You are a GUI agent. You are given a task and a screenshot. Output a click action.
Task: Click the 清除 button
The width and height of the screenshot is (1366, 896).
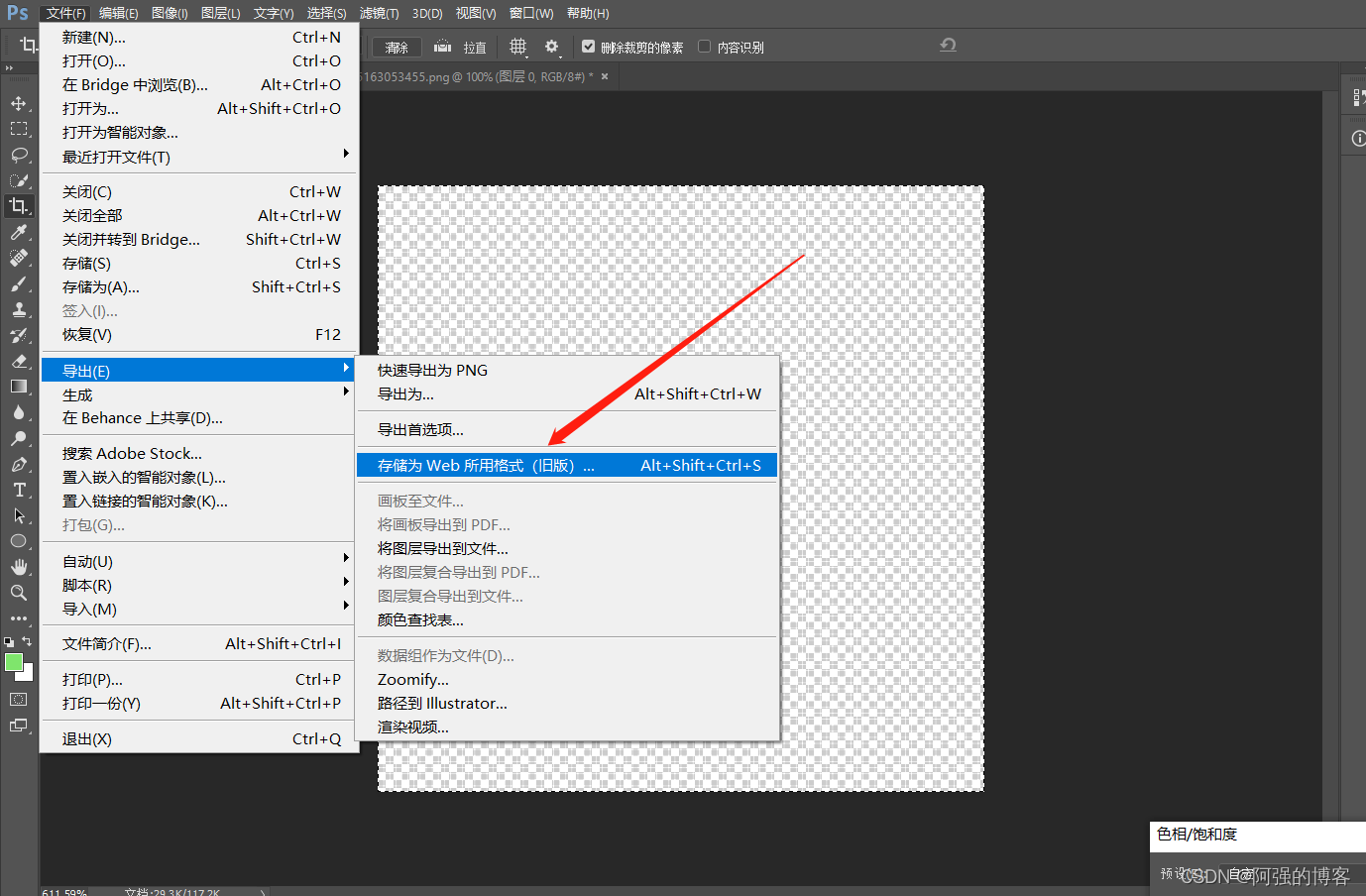[397, 48]
